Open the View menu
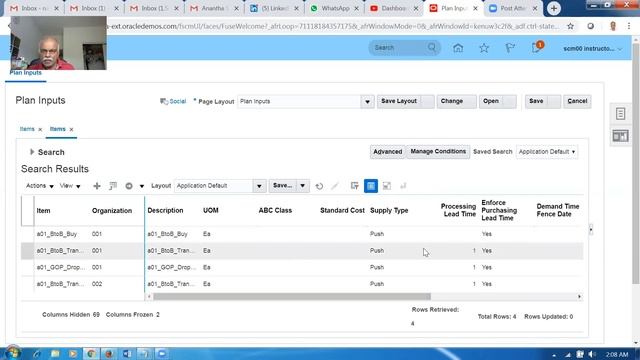 pyautogui.click(x=70, y=186)
